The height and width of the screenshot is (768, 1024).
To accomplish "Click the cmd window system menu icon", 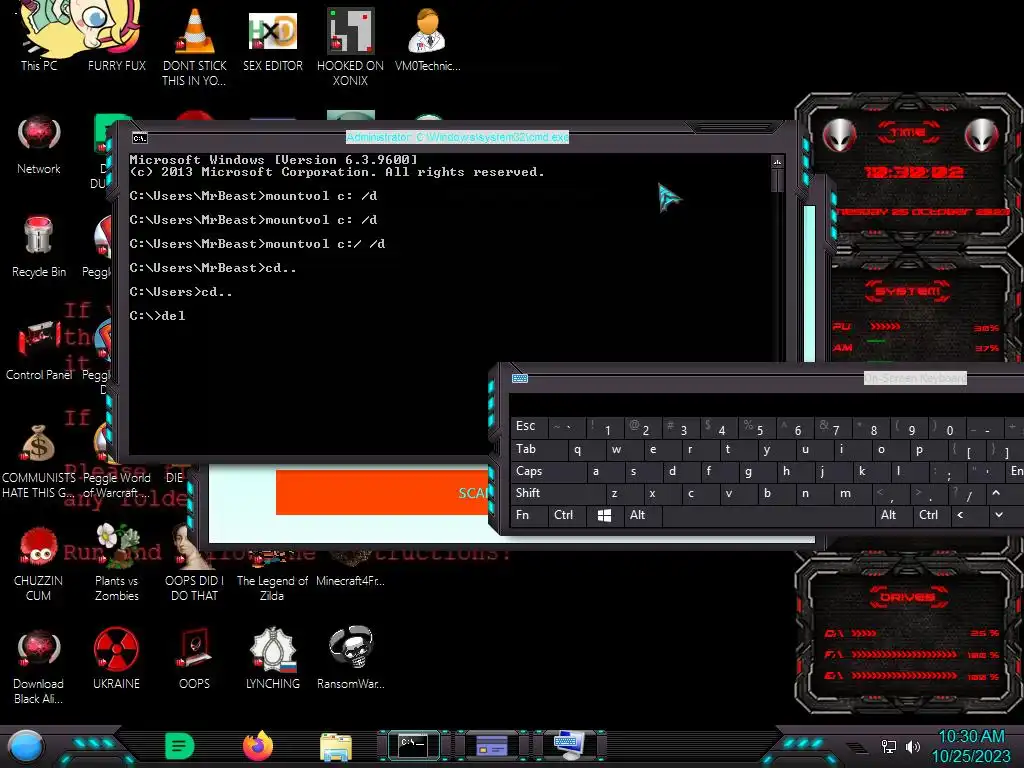I will (140, 138).
